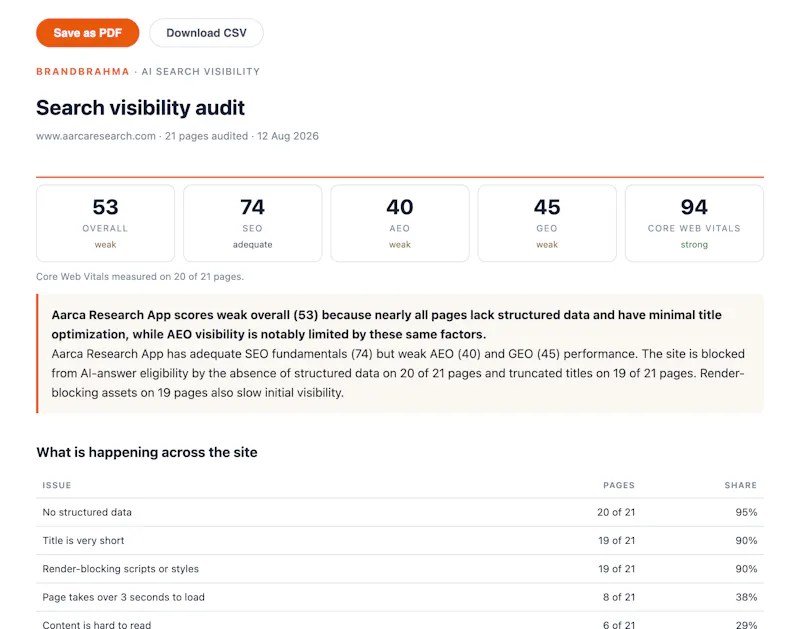Click the www.aarcaresearch.com site URL text
This screenshot has height=629, width=800.
[96, 136]
